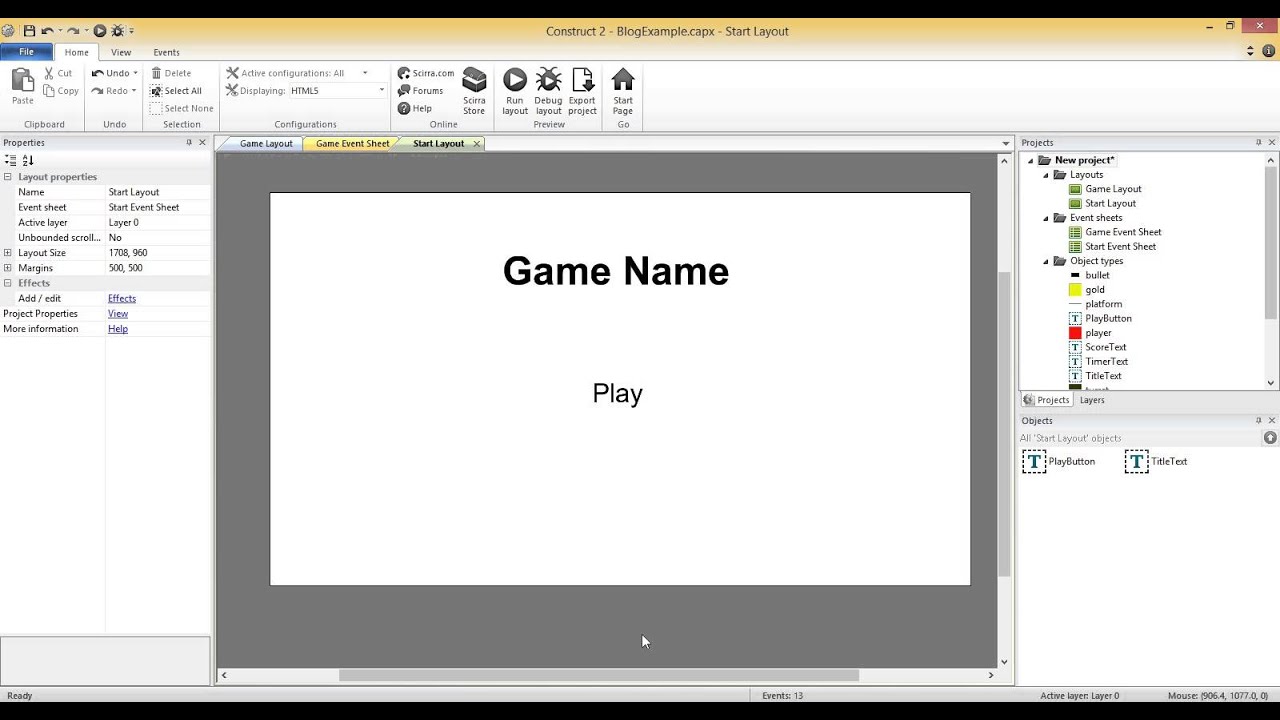Sort properties alphabetically
This screenshot has width=1280, height=720.
tap(28, 160)
